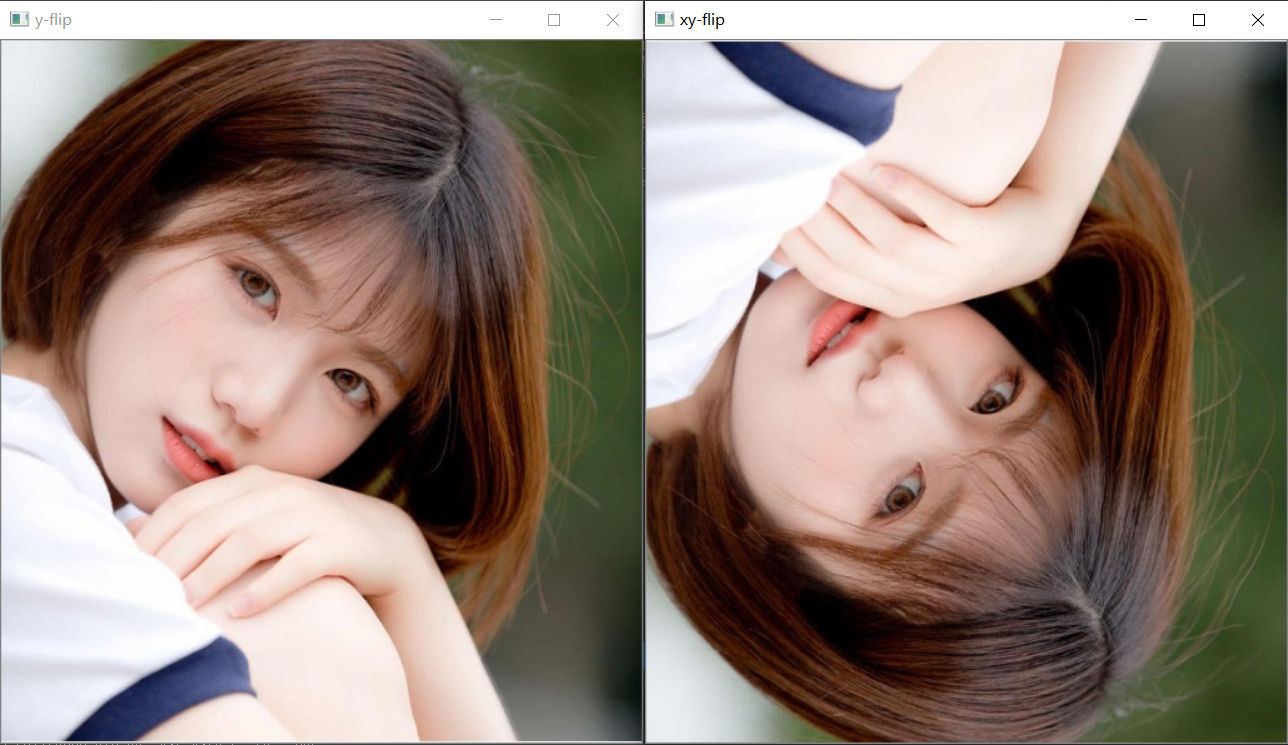1288x745 pixels.
Task: Click the y-flip window's title bar icon
Action: [x=19, y=20]
